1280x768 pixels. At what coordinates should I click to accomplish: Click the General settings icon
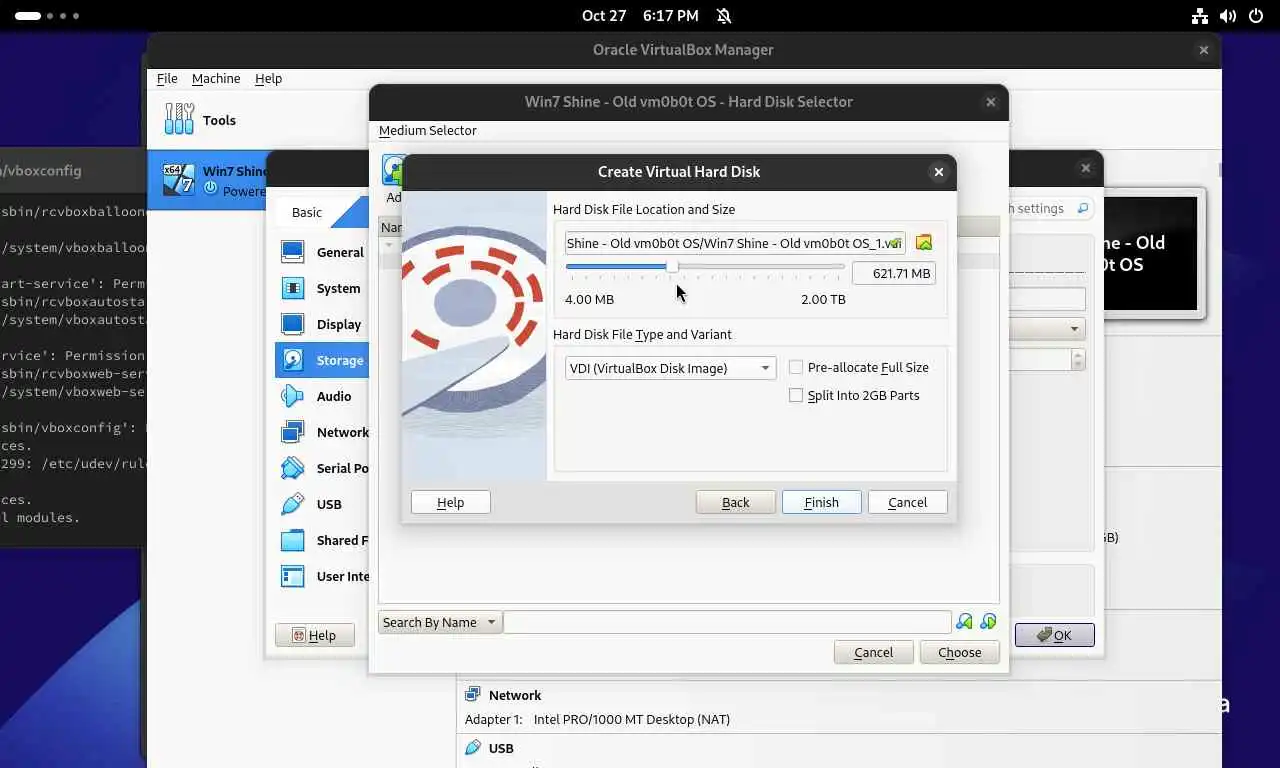292,252
